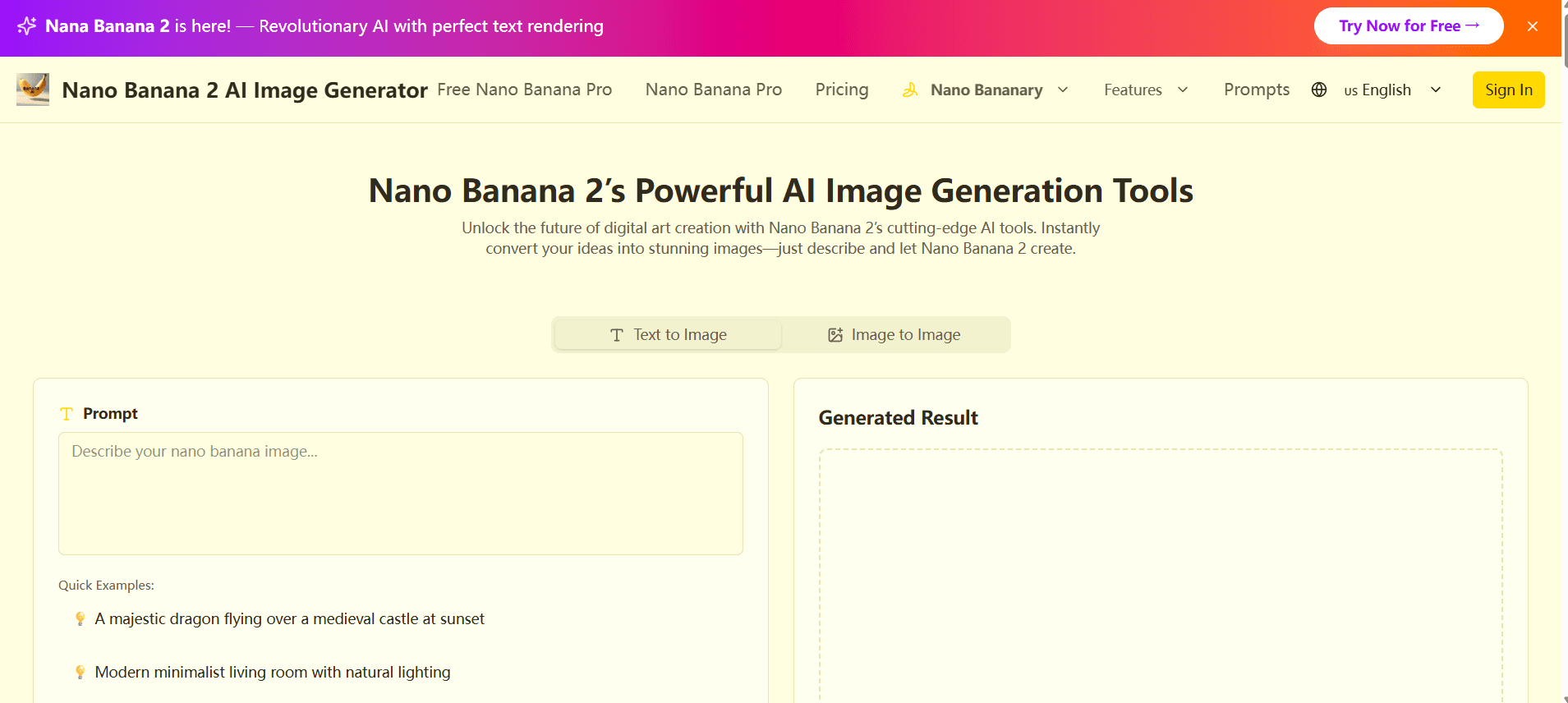The height and width of the screenshot is (703, 1568).
Task: Click the Sign In button
Action: coord(1509,90)
